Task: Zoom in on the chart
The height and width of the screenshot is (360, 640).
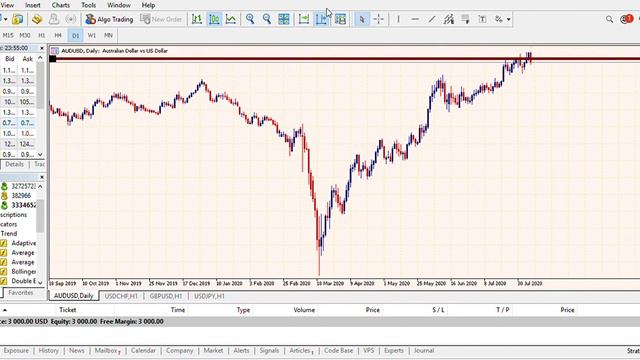Action: tap(250, 19)
